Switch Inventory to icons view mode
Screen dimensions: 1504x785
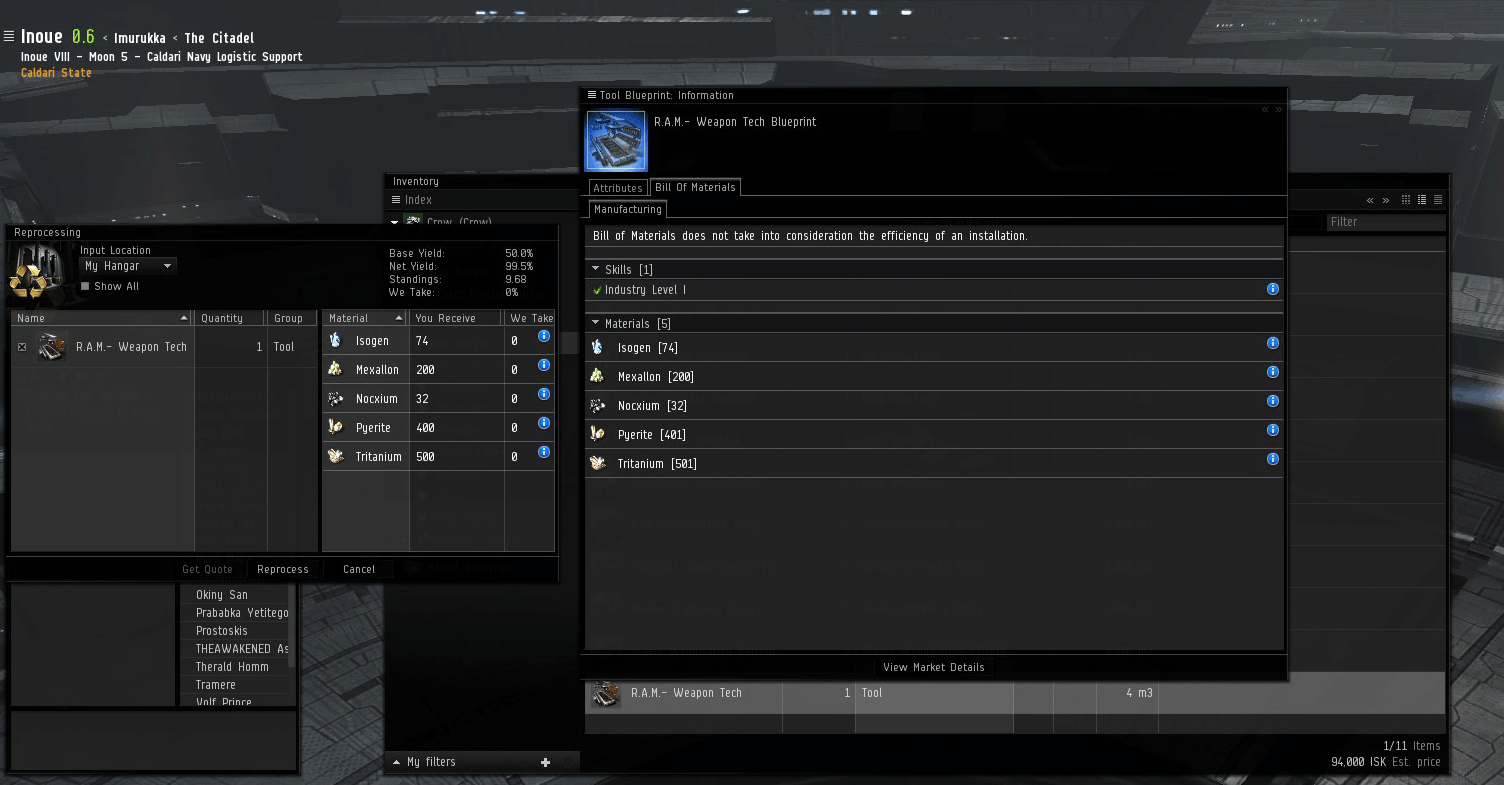pyautogui.click(x=1406, y=200)
